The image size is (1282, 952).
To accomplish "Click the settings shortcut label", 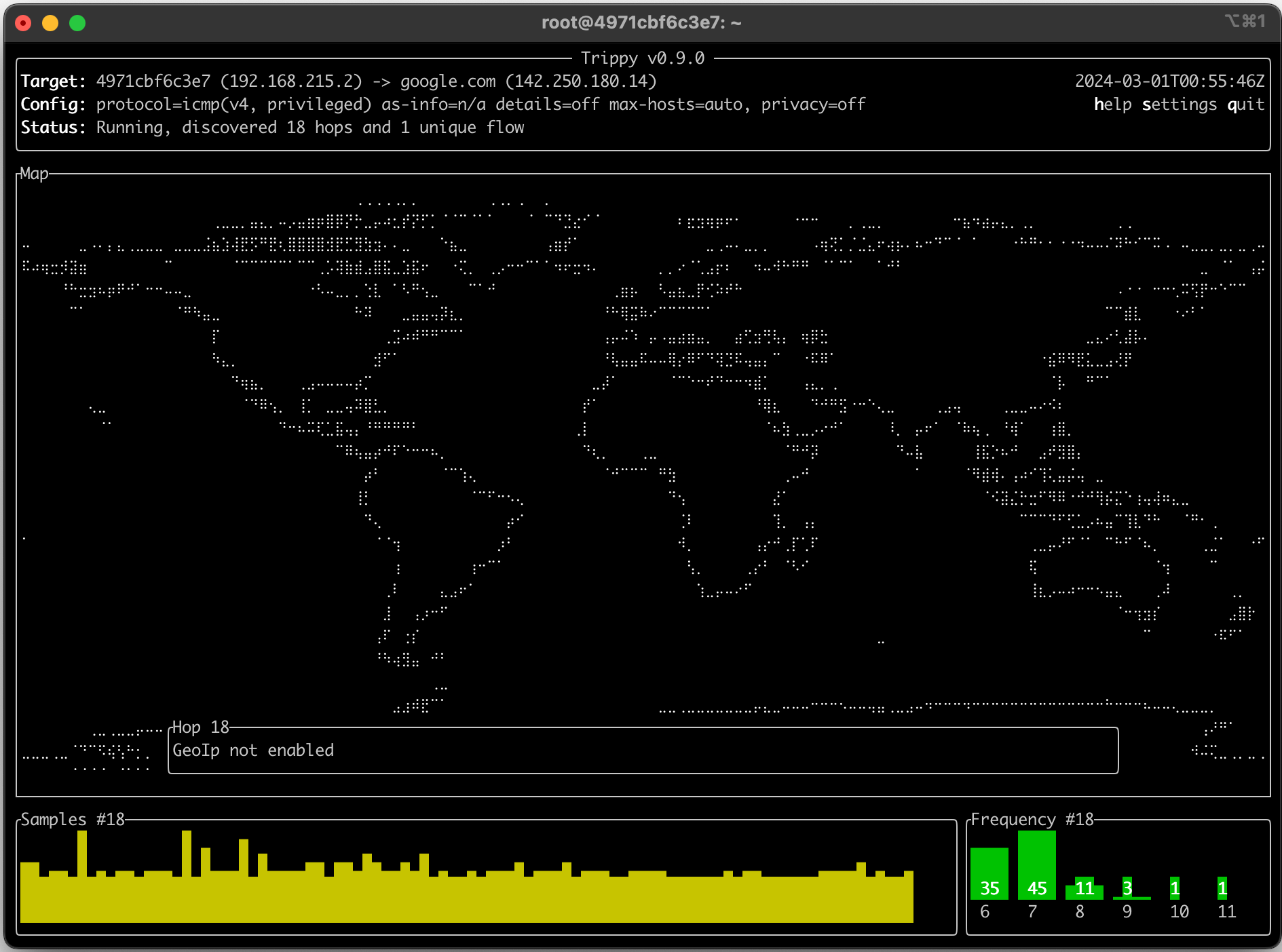I will coord(1180,104).
